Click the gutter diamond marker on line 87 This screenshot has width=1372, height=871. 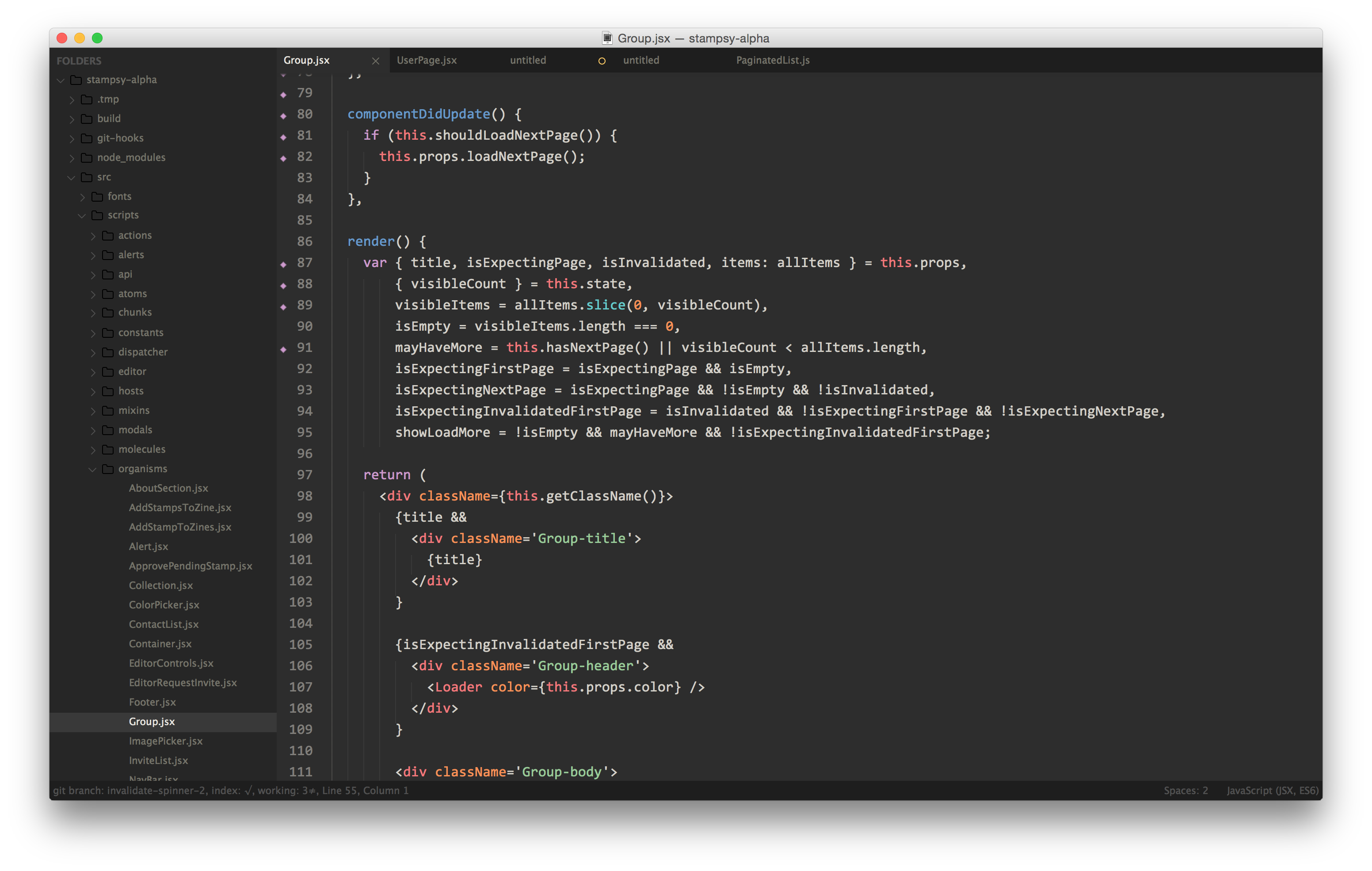[x=283, y=264]
